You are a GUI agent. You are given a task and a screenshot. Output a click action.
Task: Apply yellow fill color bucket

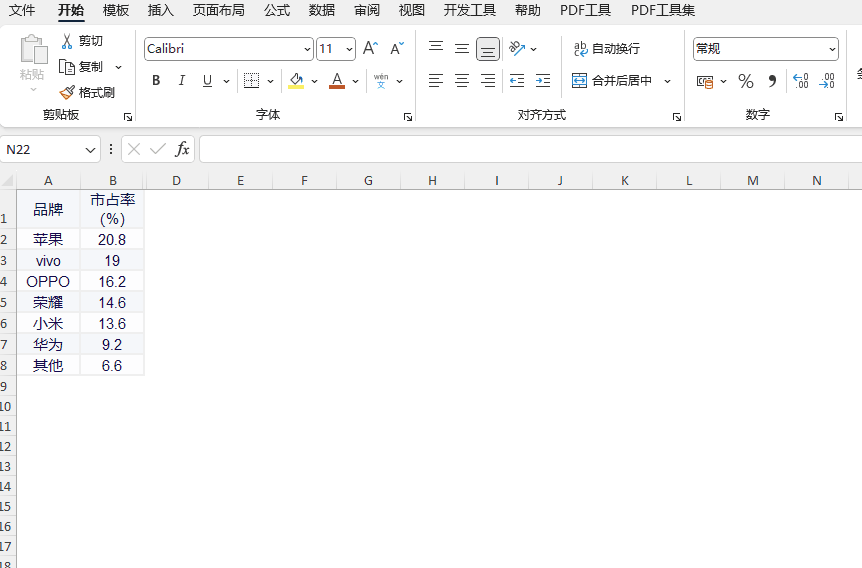point(296,81)
